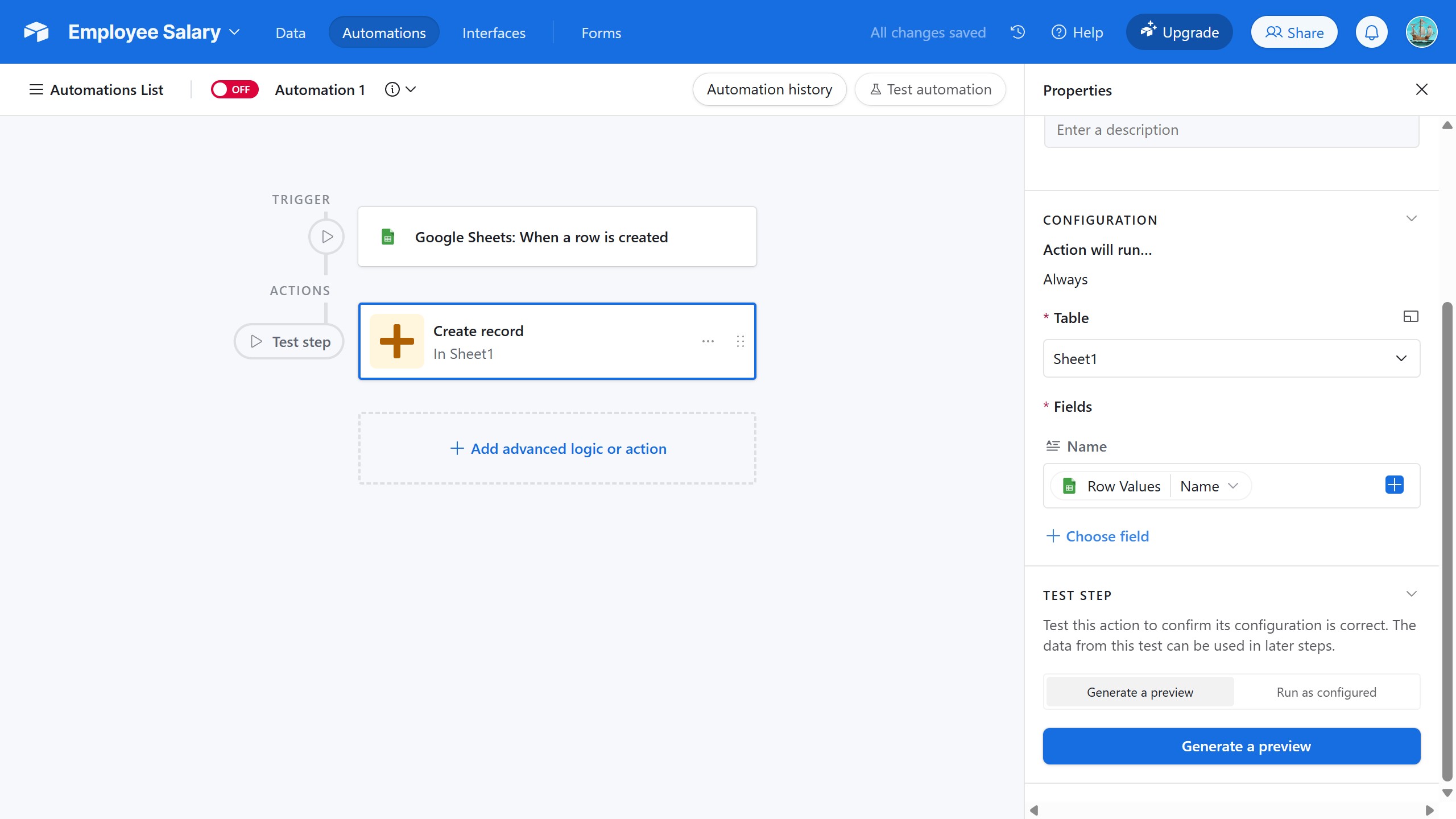Open the Help menu
Screen dimensions: 1456x819
coord(1077,32)
